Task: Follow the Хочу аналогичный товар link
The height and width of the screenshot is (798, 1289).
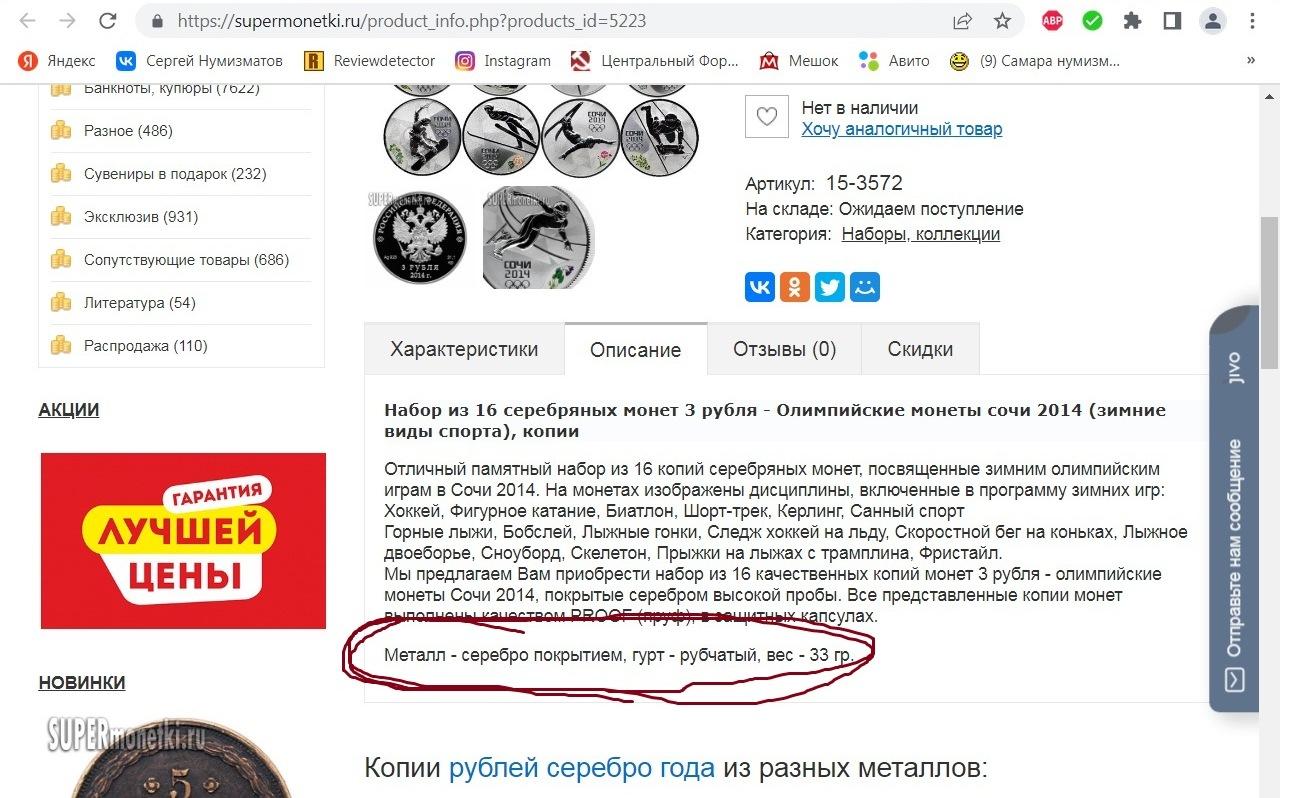Action: tap(901, 129)
